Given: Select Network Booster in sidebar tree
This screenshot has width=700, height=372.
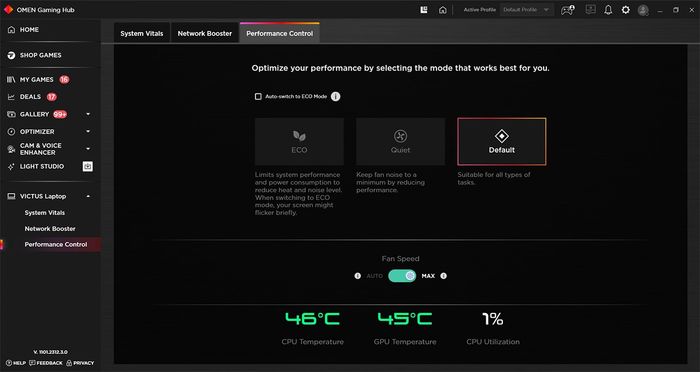Looking at the screenshot, I should pyautogui.click(x=50, y=229).
